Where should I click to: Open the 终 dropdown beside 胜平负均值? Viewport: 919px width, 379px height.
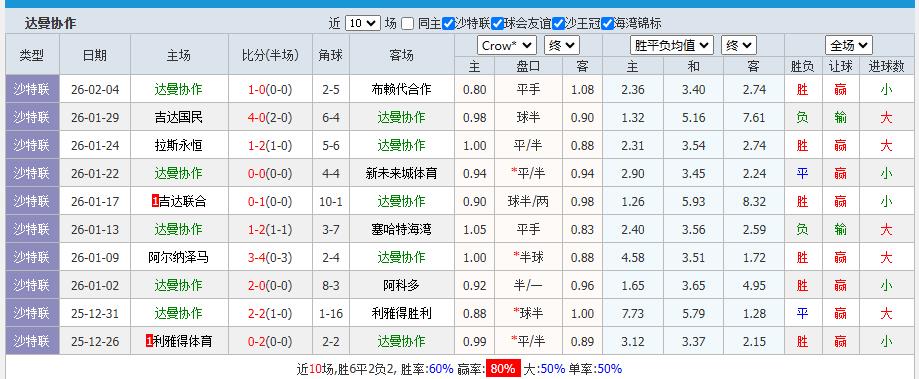739,46
